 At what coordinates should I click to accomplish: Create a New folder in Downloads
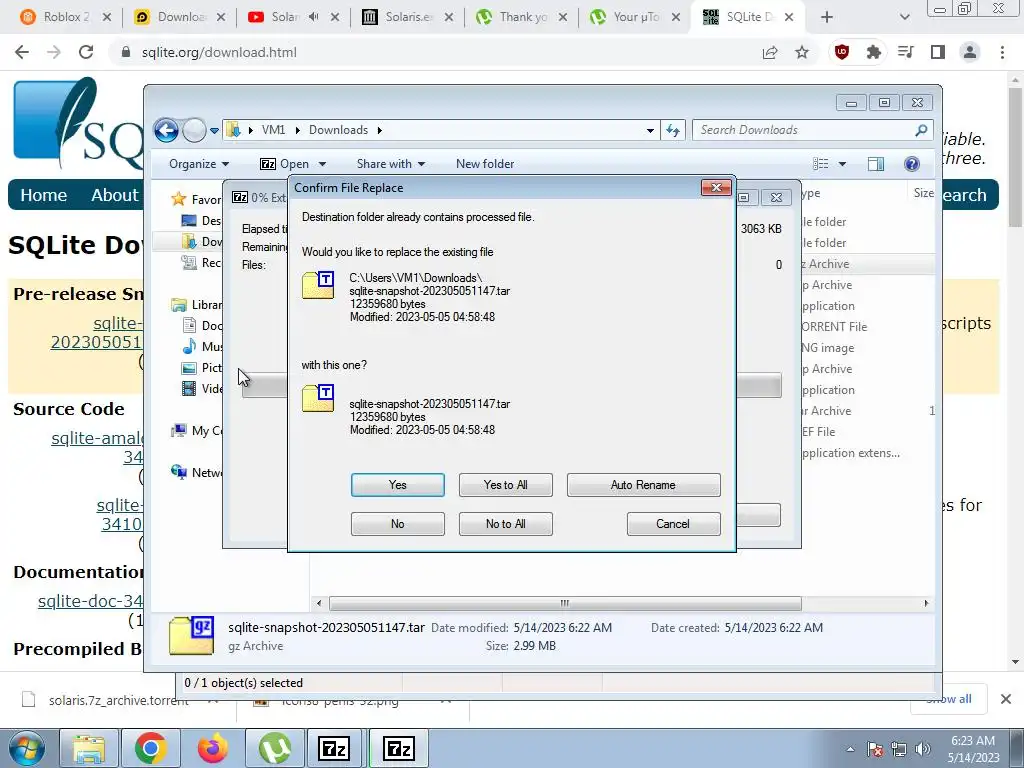(485, 164)
